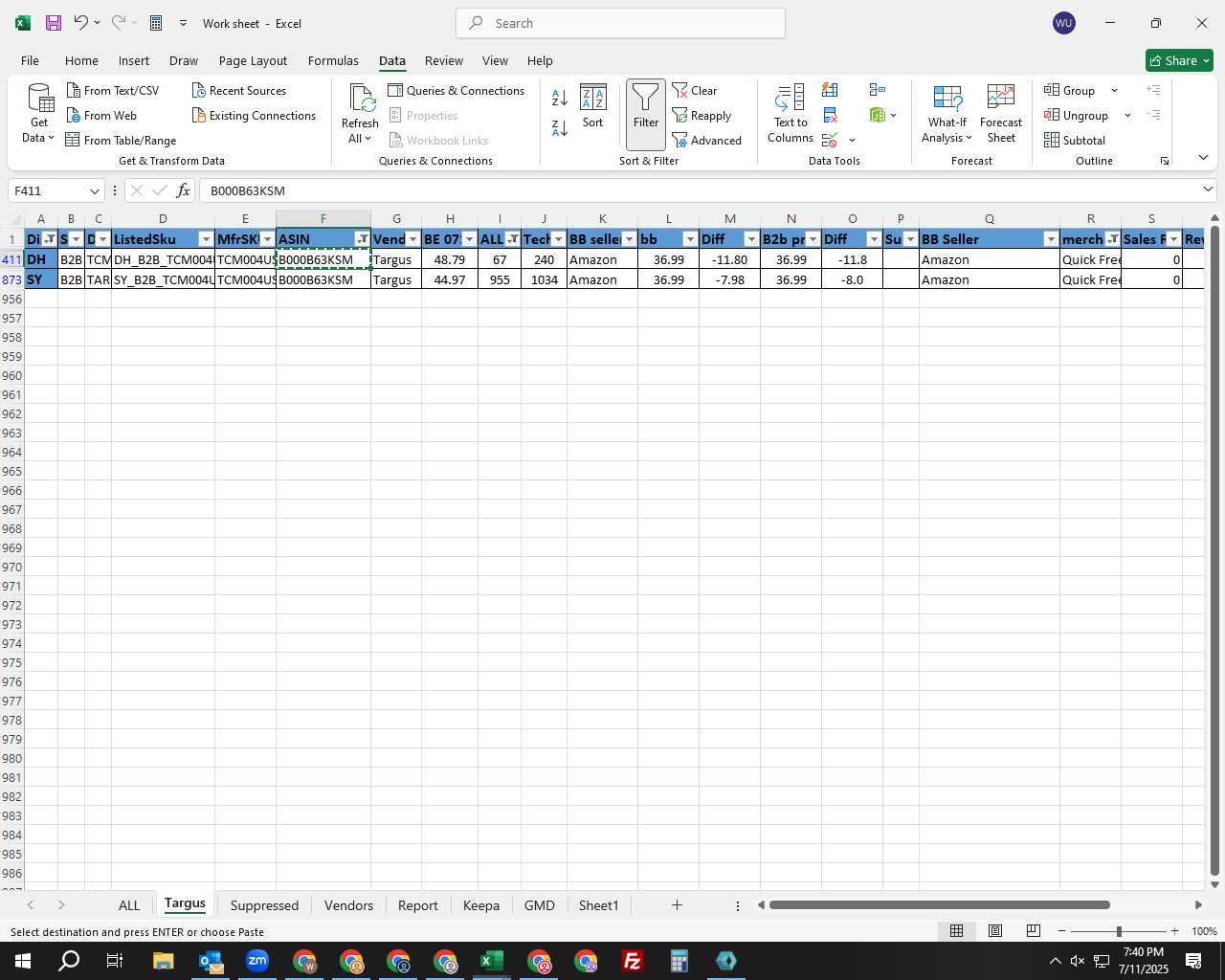Open Existing Connections
This screenshot has width=1225, height=980.
click(254, 115)
